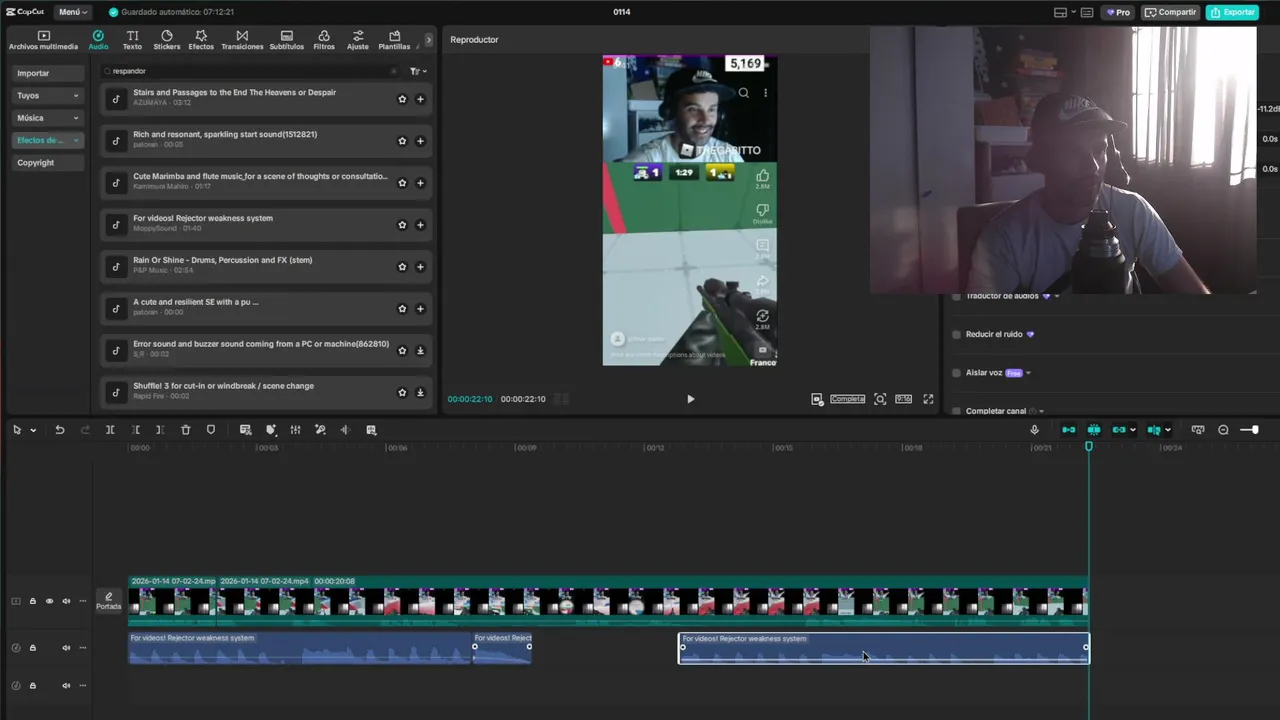
Task: Add 'Stairs and Passages' track with plus icon
Action: click(420, 99)
